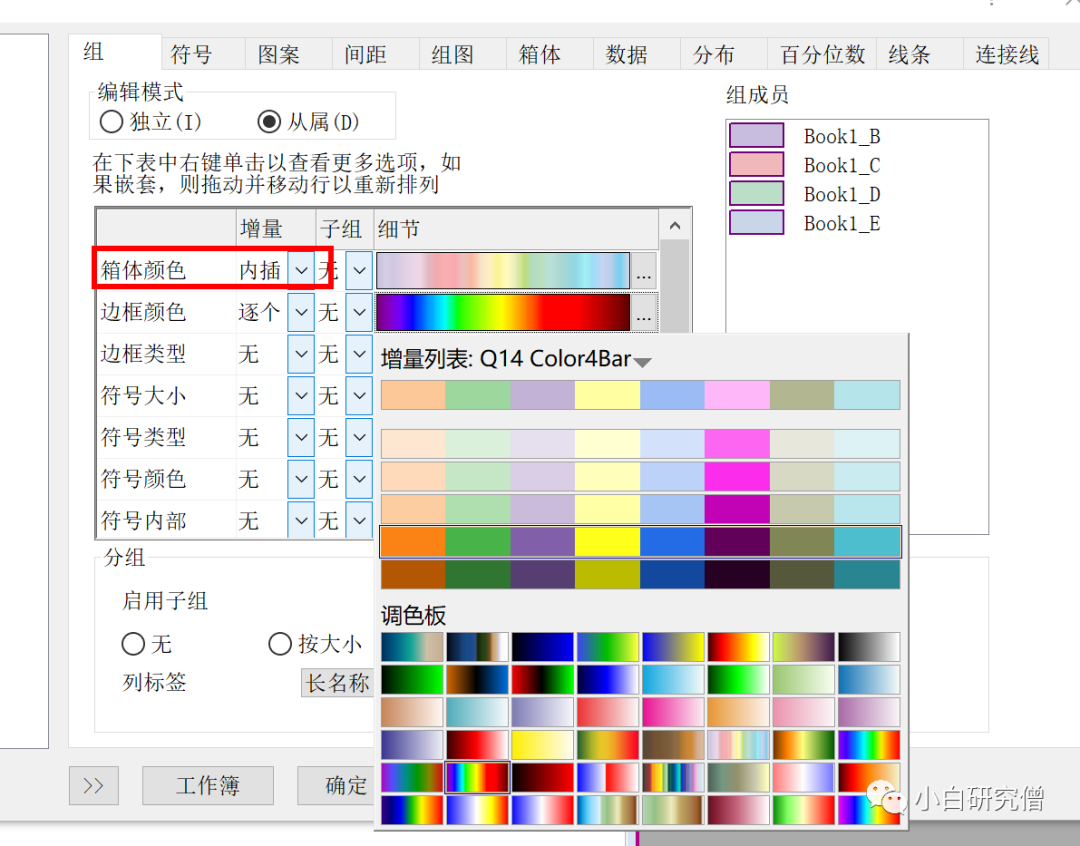Switch to the 箱体 tab
The width and height of the screenshot is (1080, 846).
tap(541, 55)
